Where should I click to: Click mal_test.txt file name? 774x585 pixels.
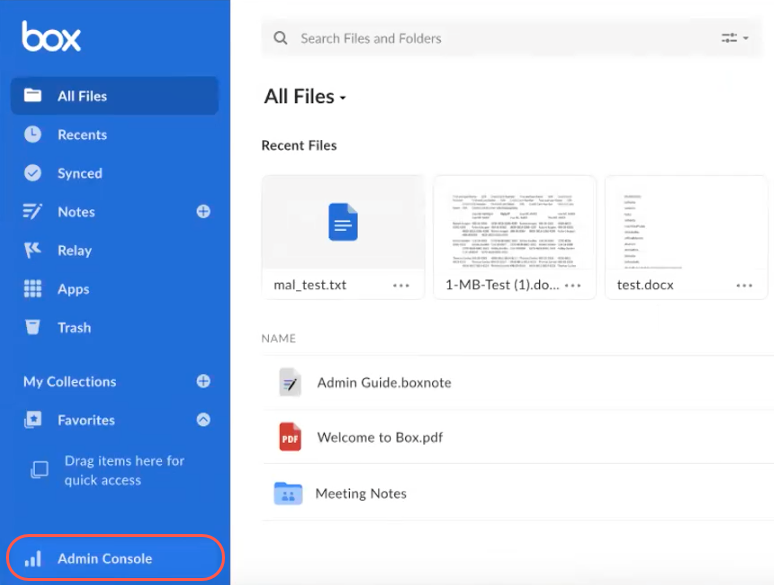tap(310, 285)
